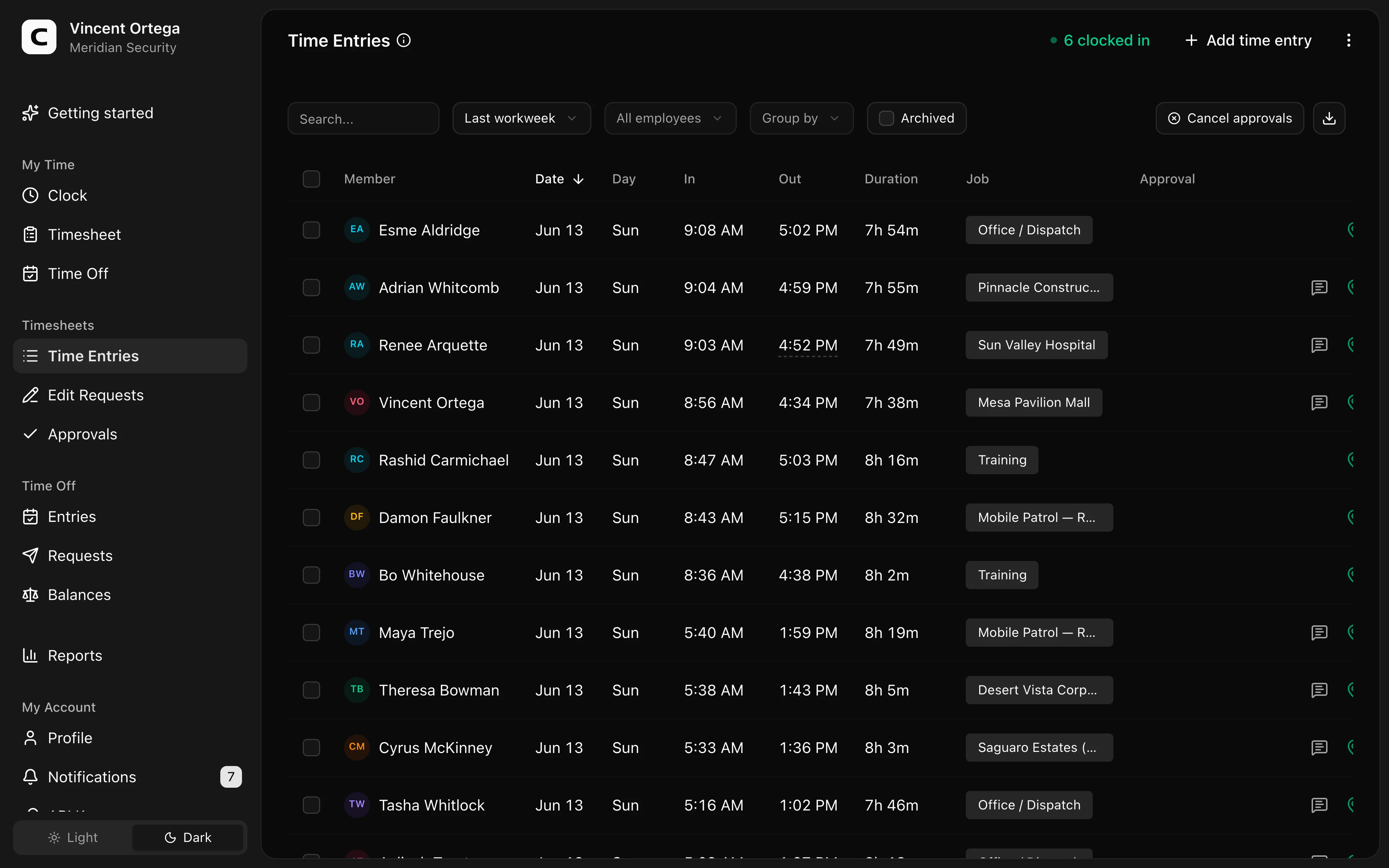Open the three-dot more options menu
The image size is (1389, 868).
coord(1348,40)
